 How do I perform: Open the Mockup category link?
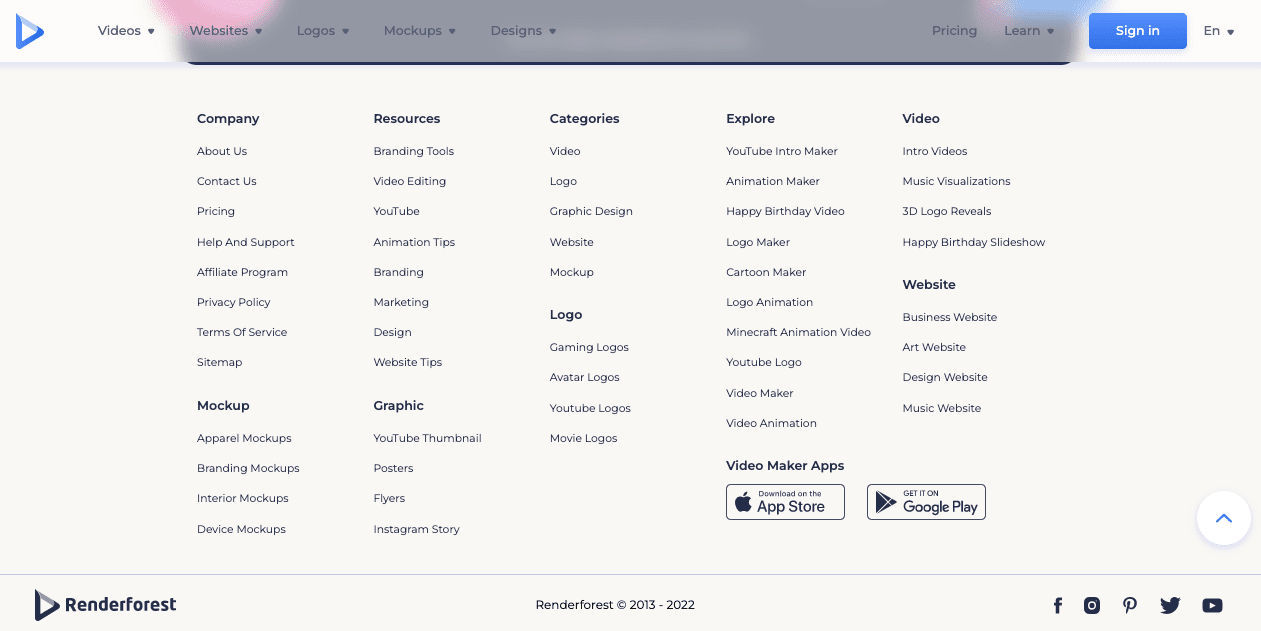coord(572,272)
